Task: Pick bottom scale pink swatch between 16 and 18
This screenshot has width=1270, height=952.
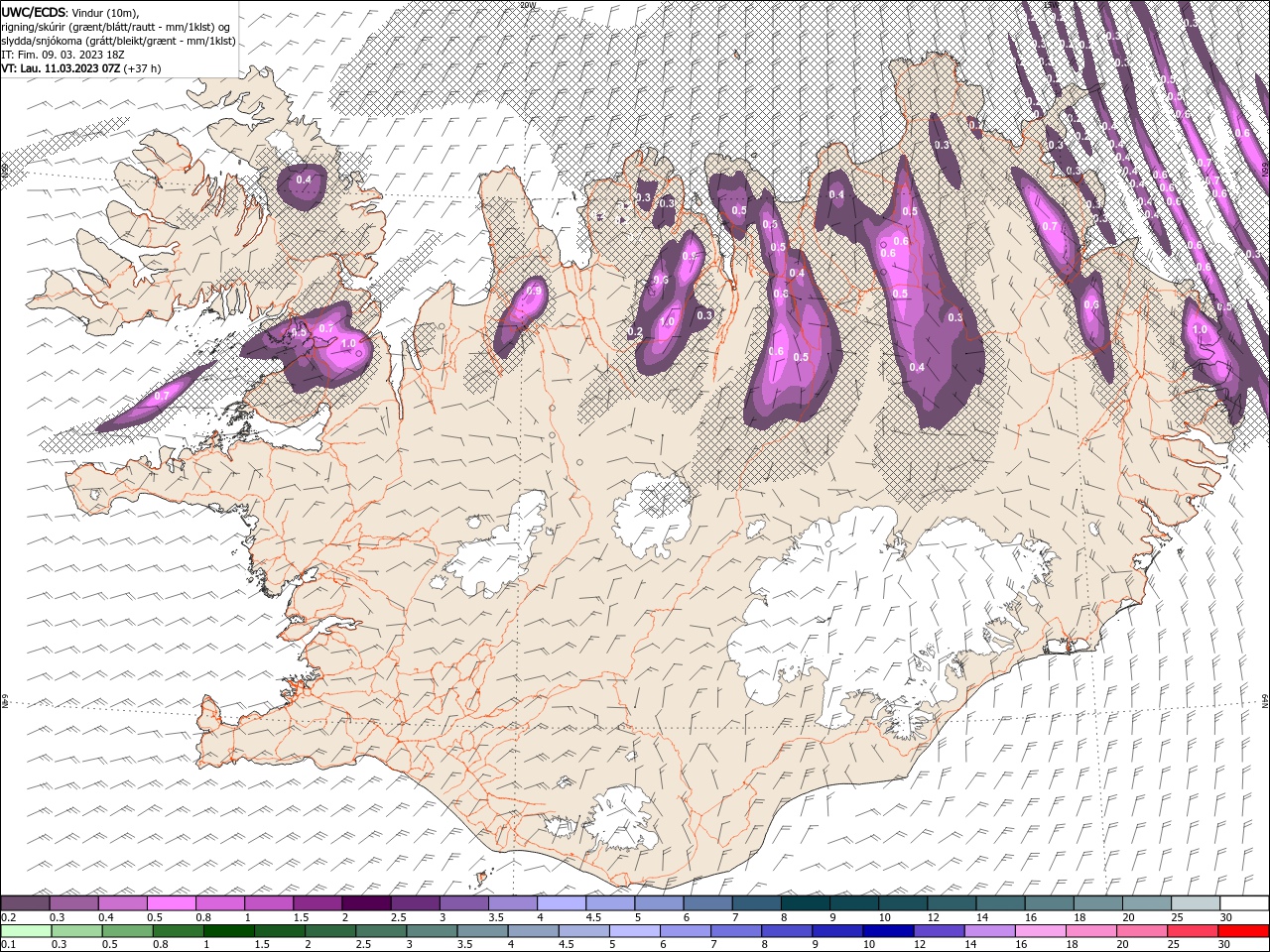Action: 1042,931
